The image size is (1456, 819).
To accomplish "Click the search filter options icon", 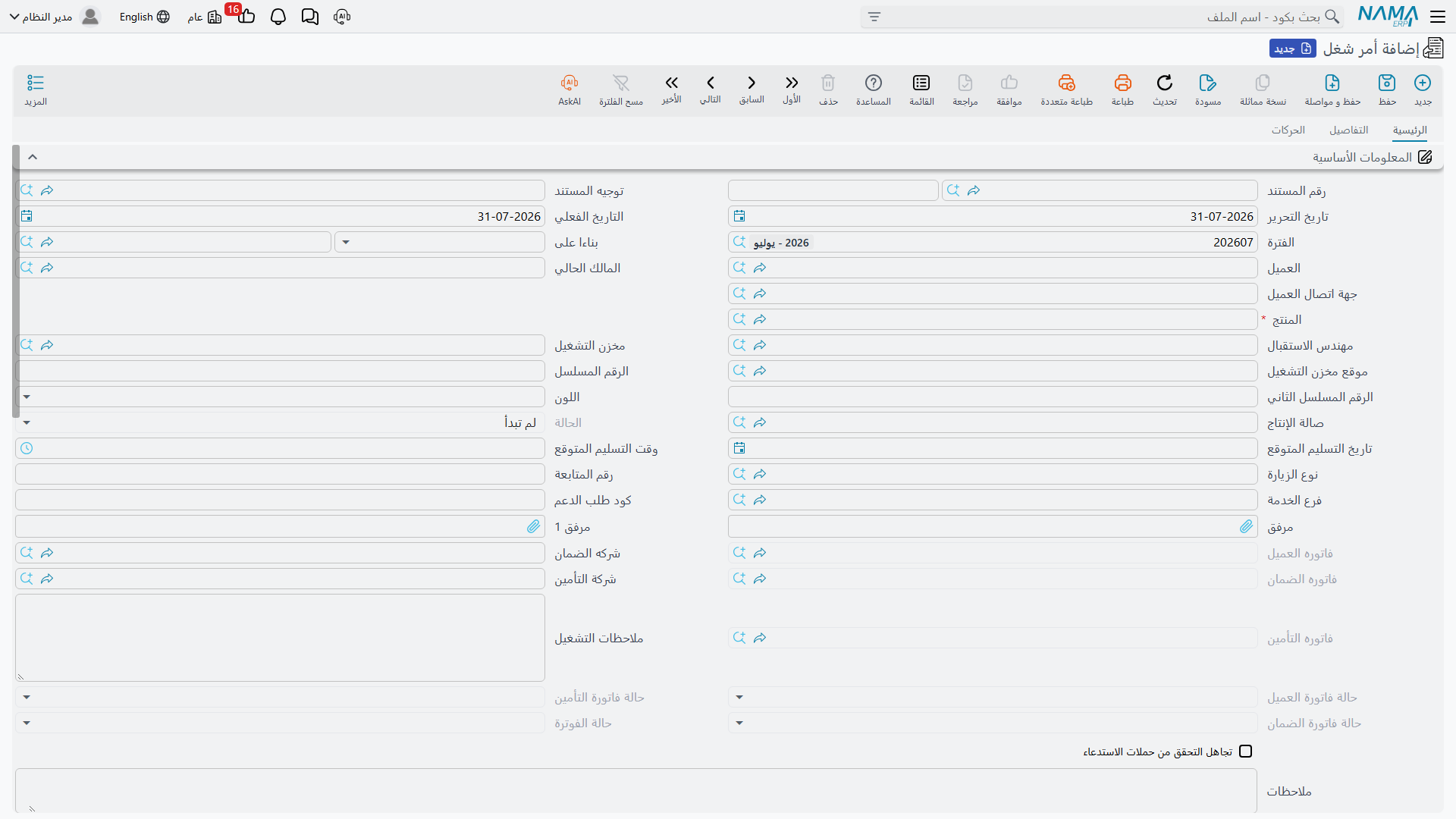I will 874,17.
